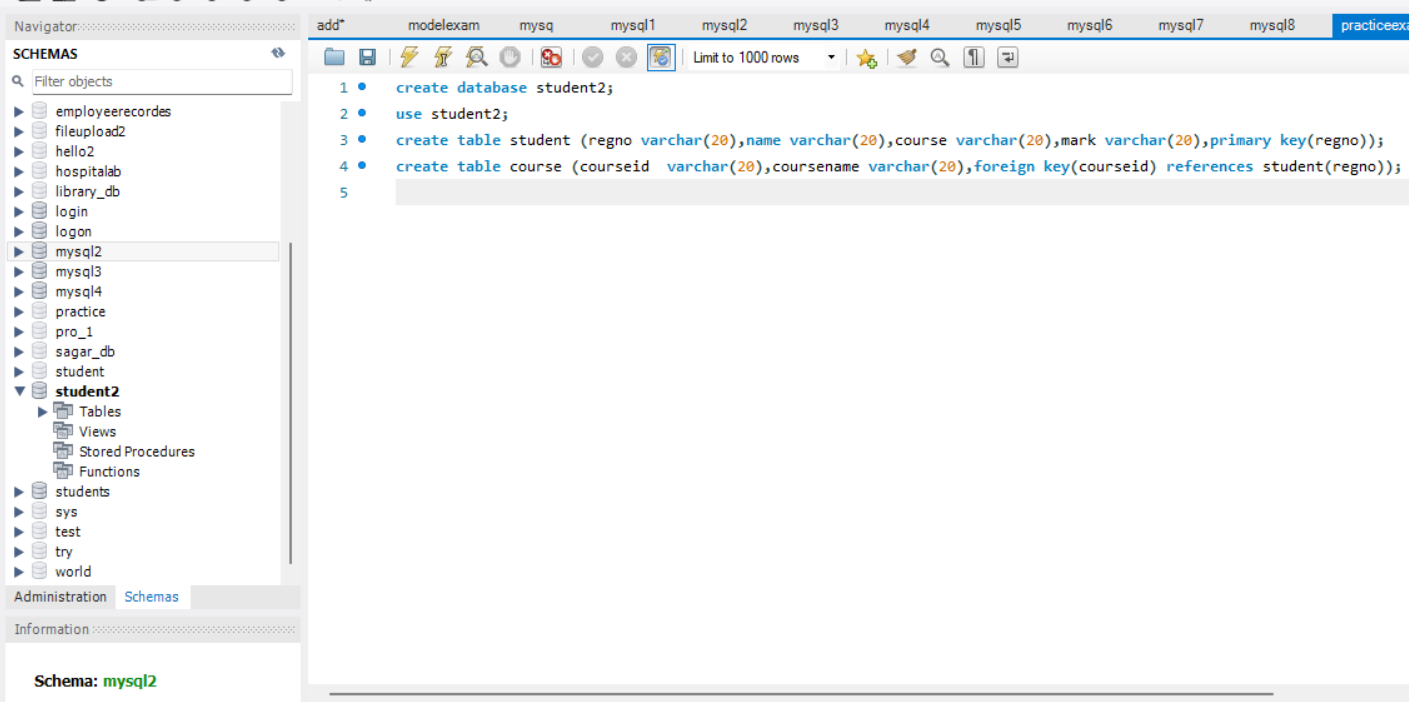Open the Explain query plan icon

pos(476,57)
